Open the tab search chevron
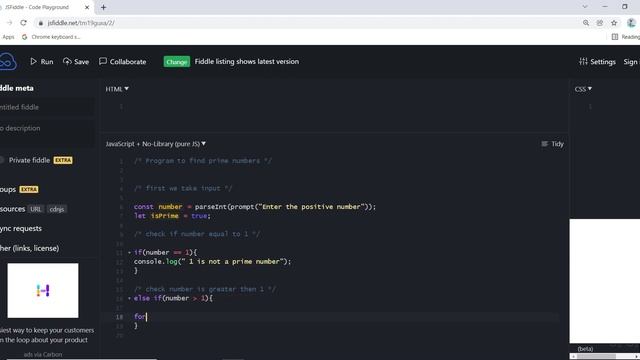The height and width of the screenshot is (360, 640). pyautogui.click(x=584, y=7)
